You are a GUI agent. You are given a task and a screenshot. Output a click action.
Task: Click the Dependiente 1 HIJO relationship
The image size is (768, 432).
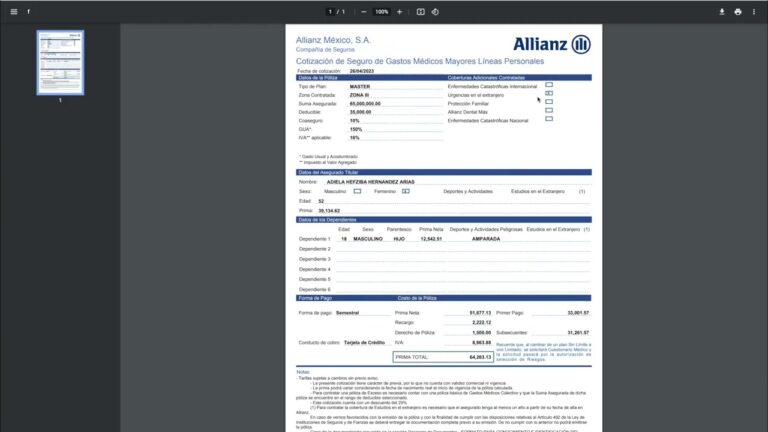pyautogui.click(x=399, y=239)
